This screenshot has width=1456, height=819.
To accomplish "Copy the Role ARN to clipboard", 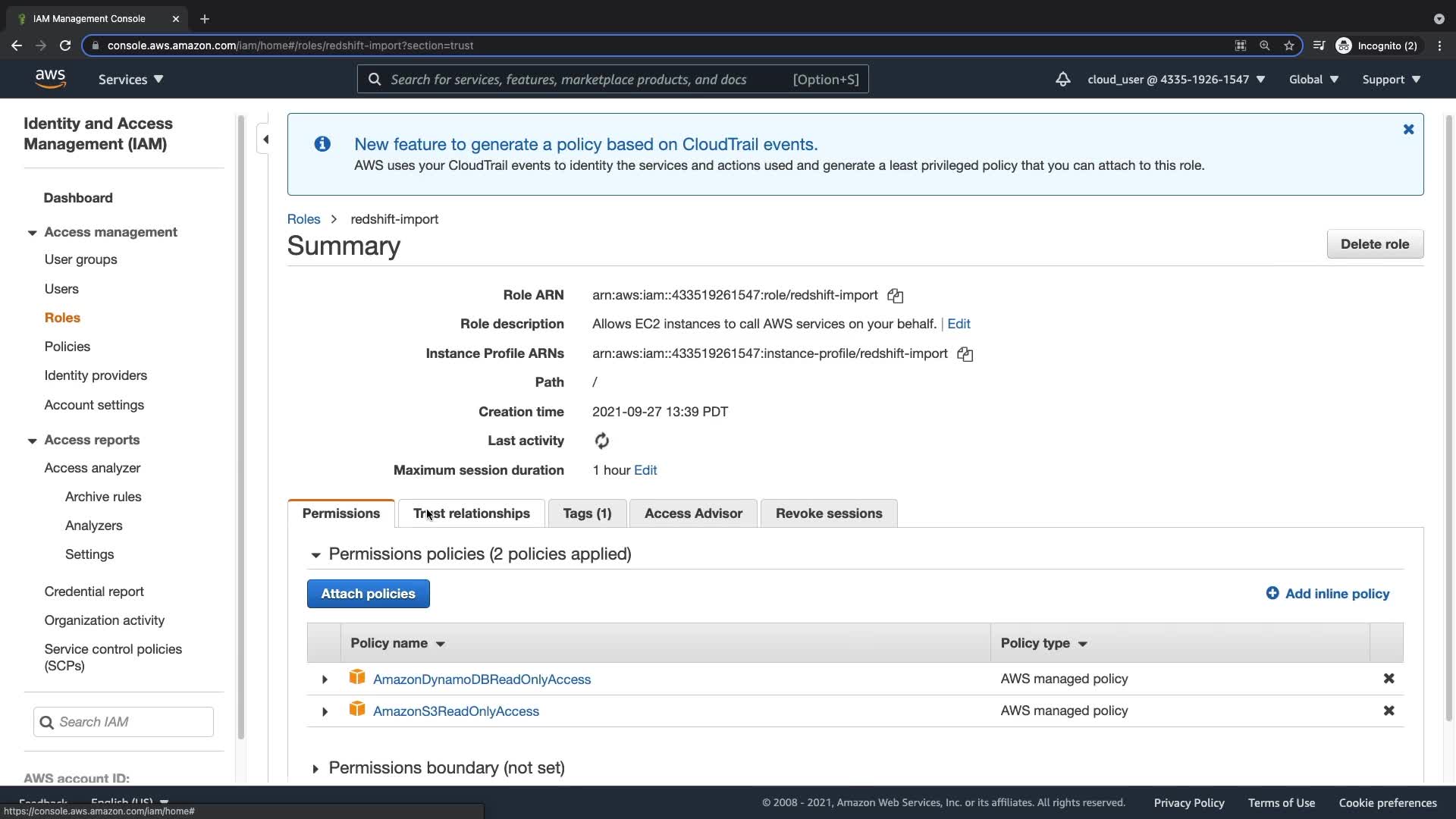I will point(895,296).
